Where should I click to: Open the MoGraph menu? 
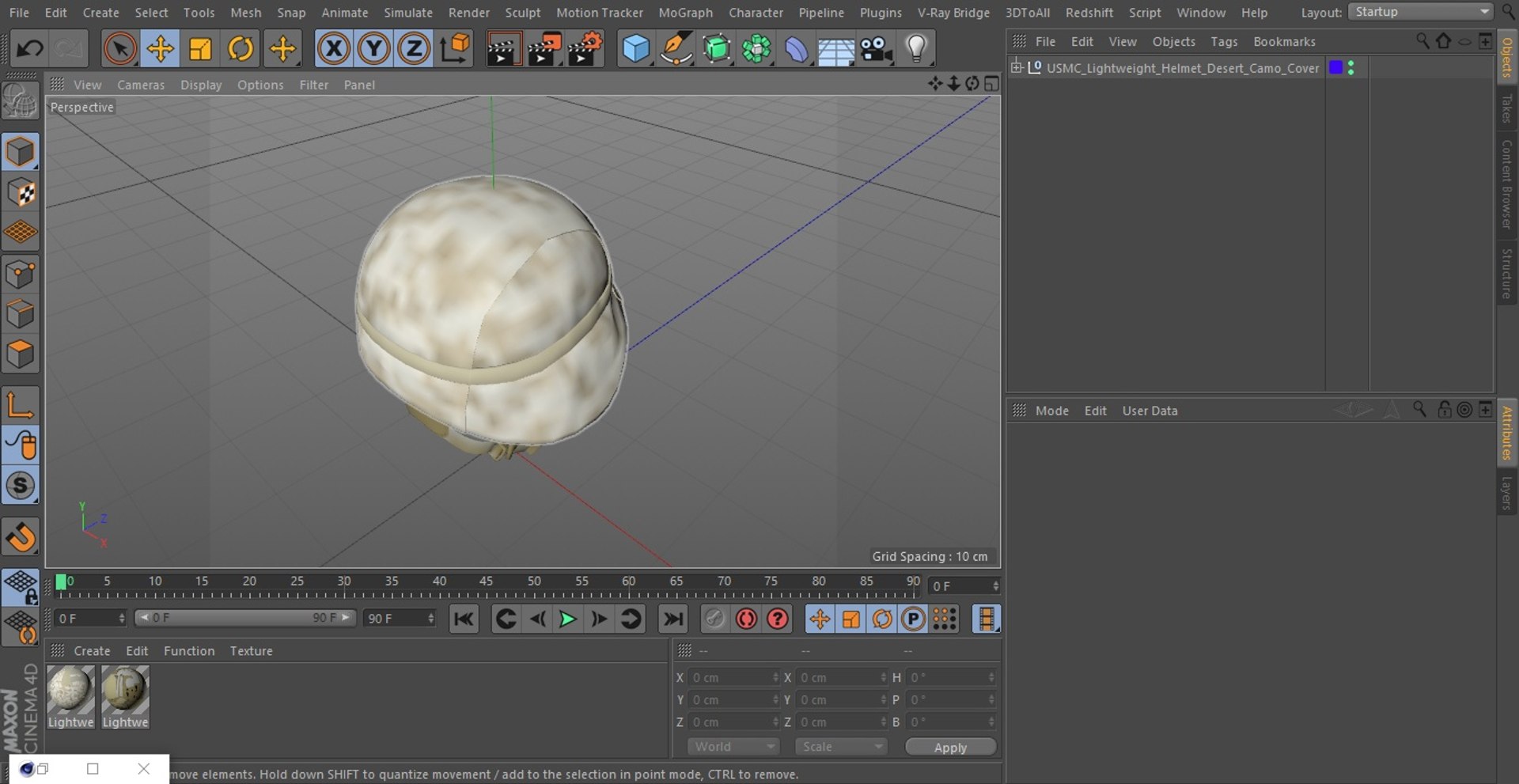(685, 13)
